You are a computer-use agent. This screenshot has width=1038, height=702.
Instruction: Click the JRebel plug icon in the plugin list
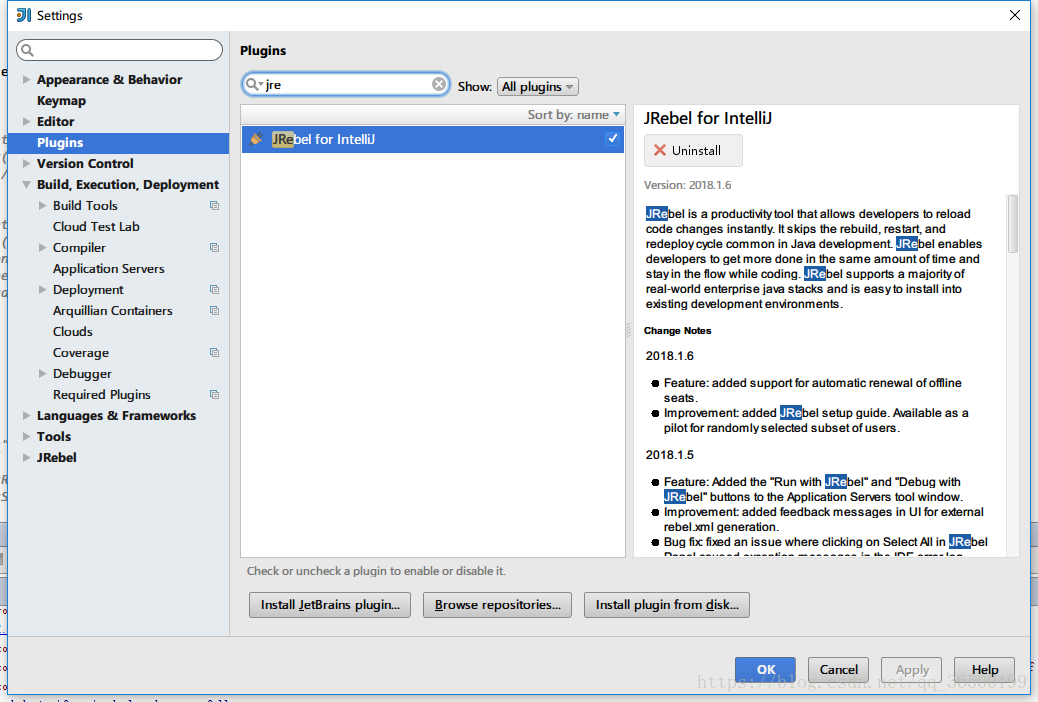coord(256,140)
